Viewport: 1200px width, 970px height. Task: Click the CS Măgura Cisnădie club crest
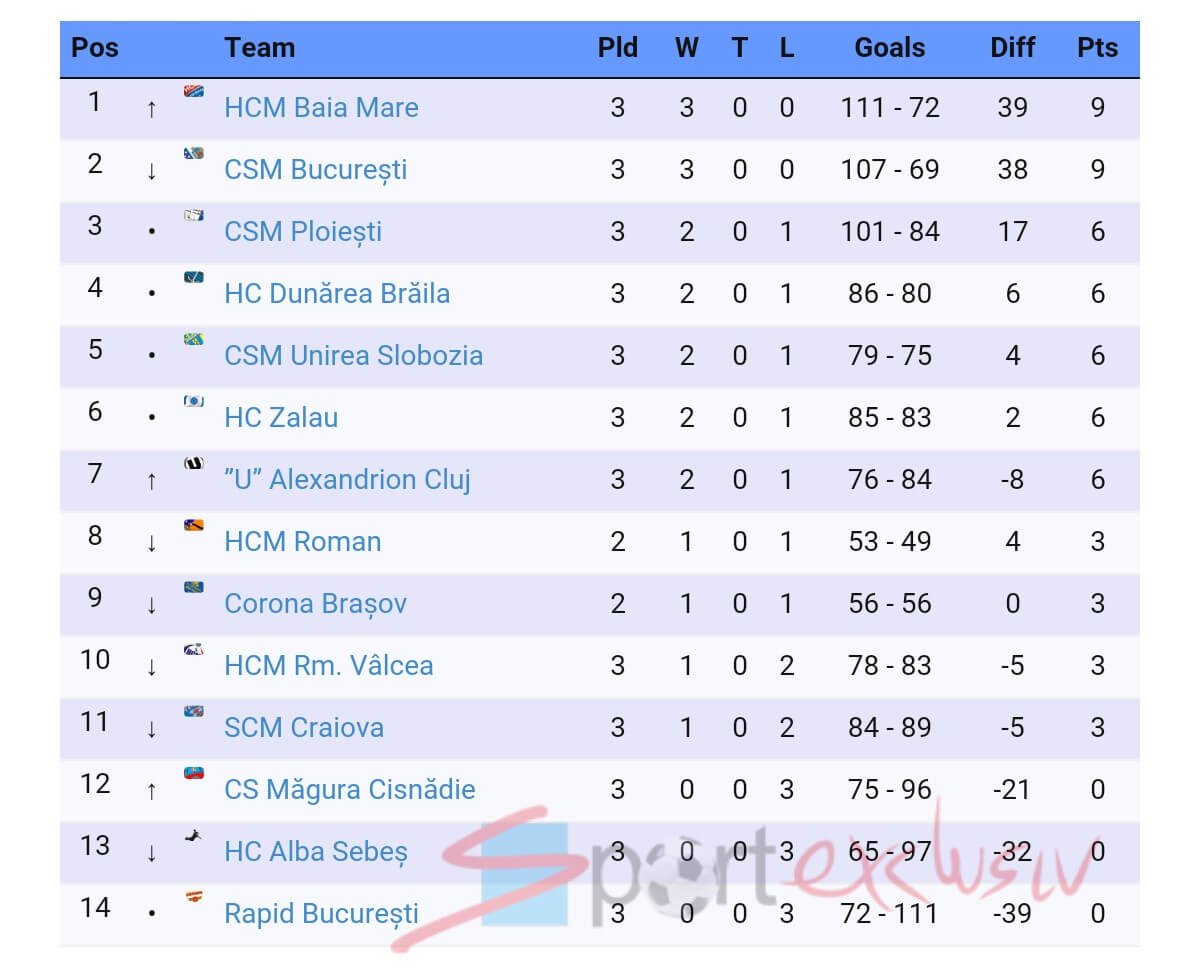point(194,774)
